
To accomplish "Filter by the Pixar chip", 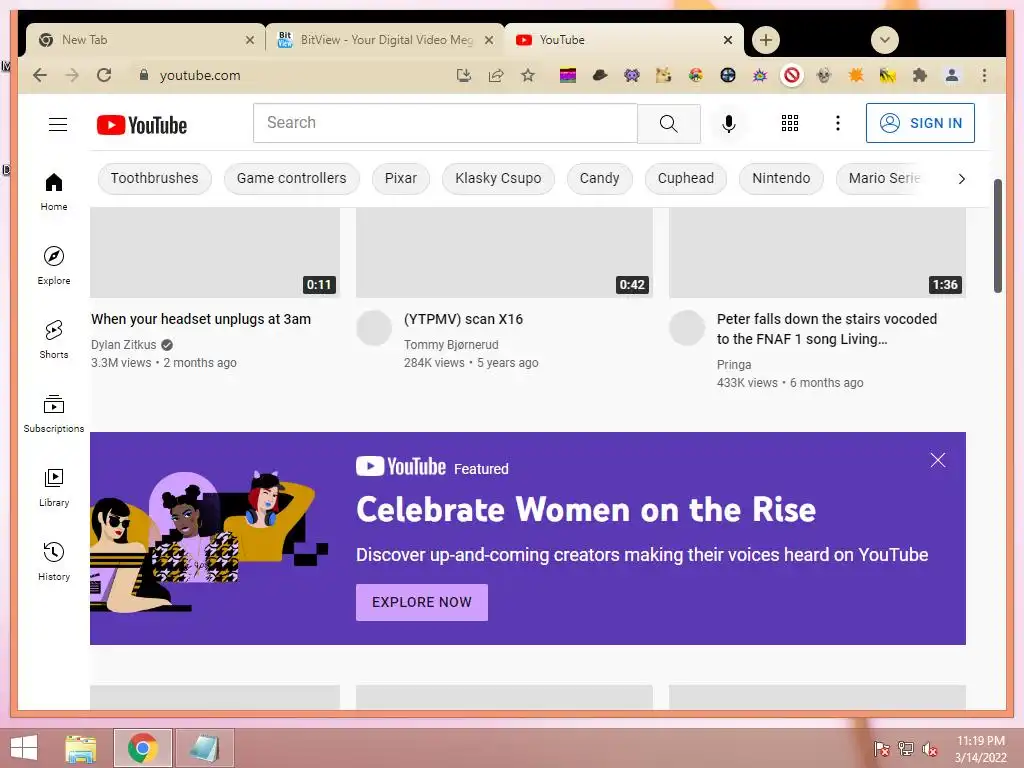I will coord(400,178).
